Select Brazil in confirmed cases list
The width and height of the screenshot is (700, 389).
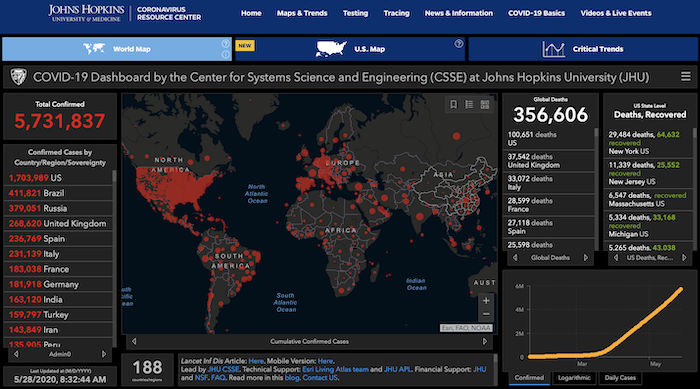[x=58, y=193]
